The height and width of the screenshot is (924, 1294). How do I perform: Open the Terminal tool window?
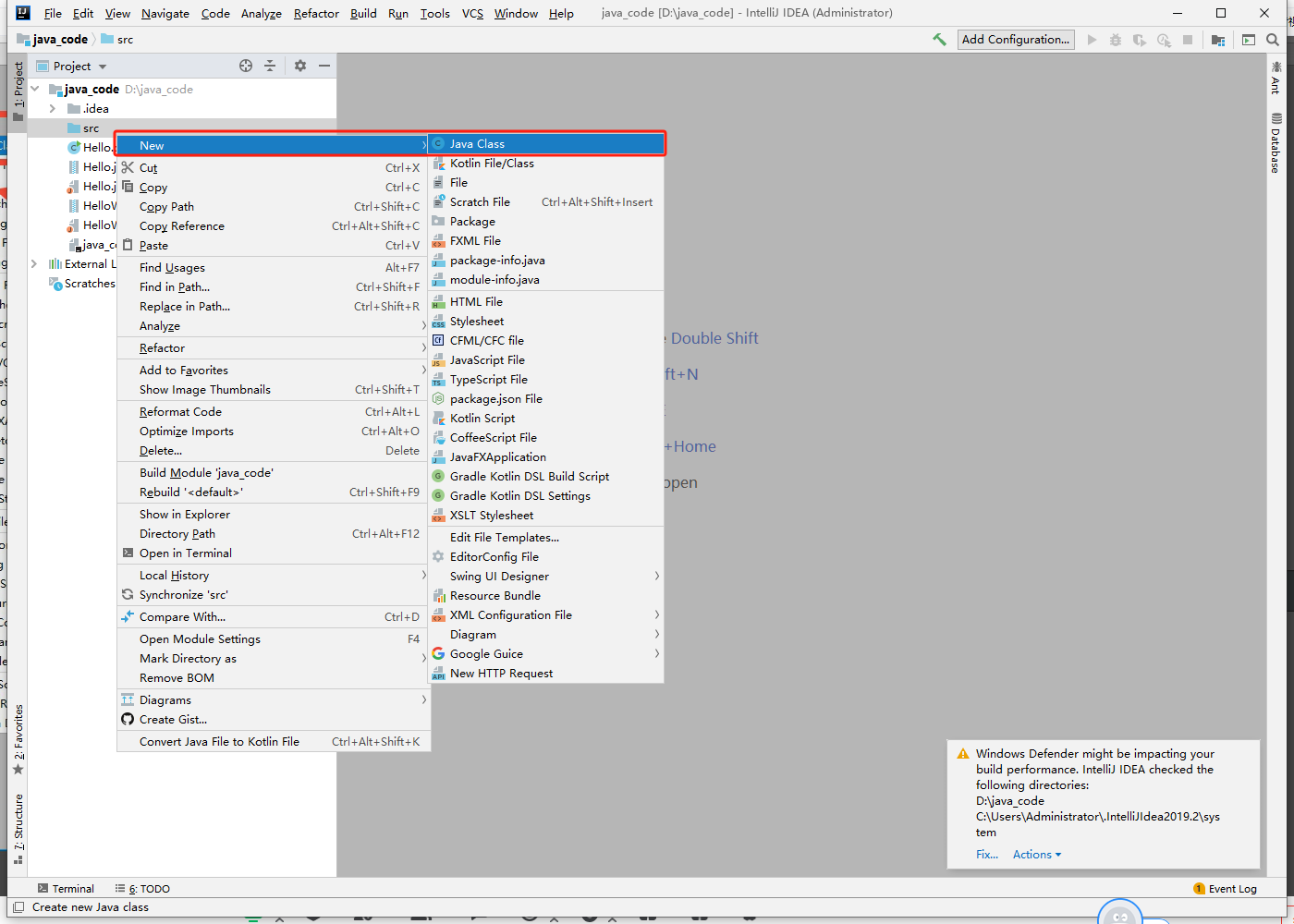click(66, 889)
